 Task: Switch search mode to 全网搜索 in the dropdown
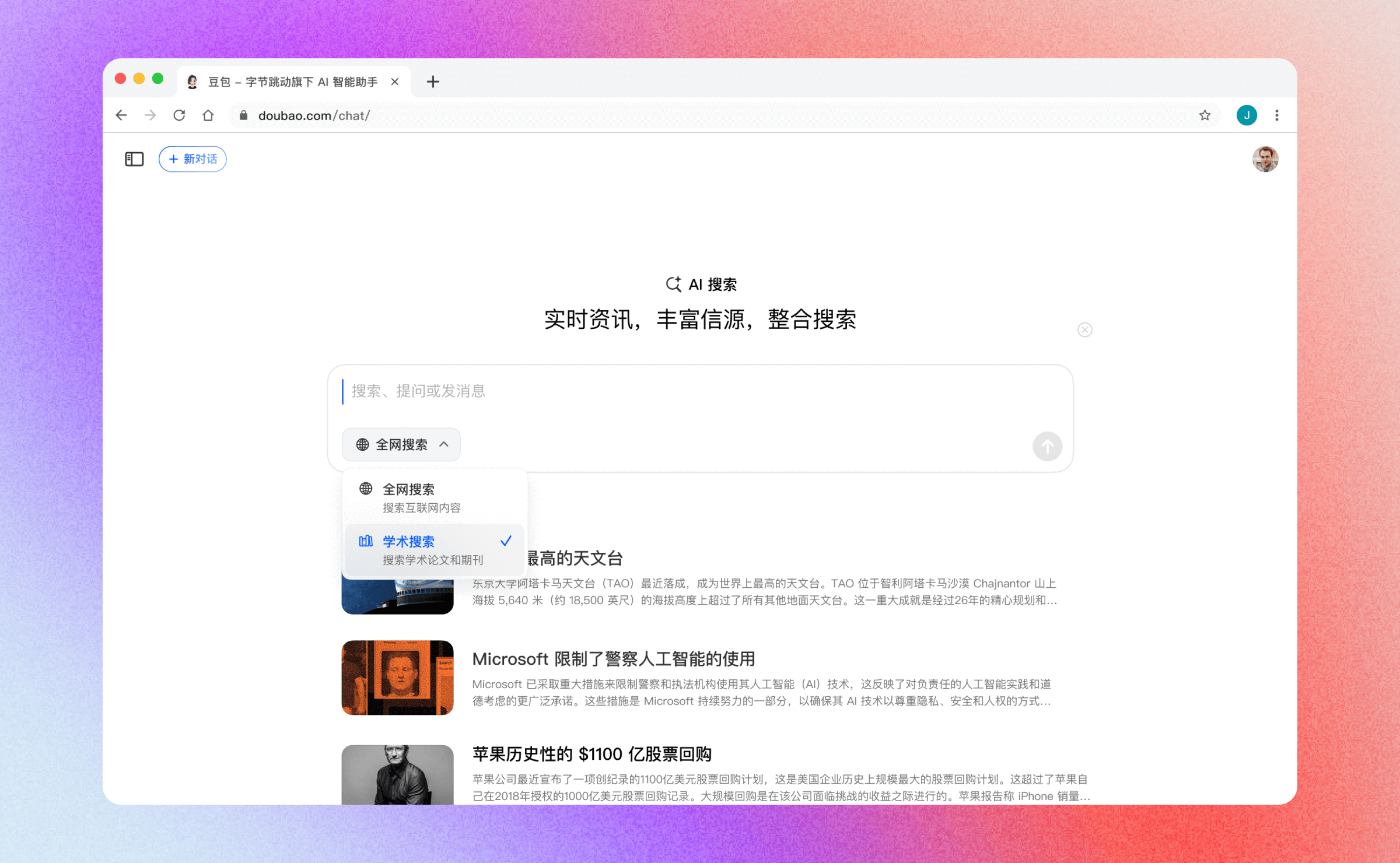coord(408,489)
